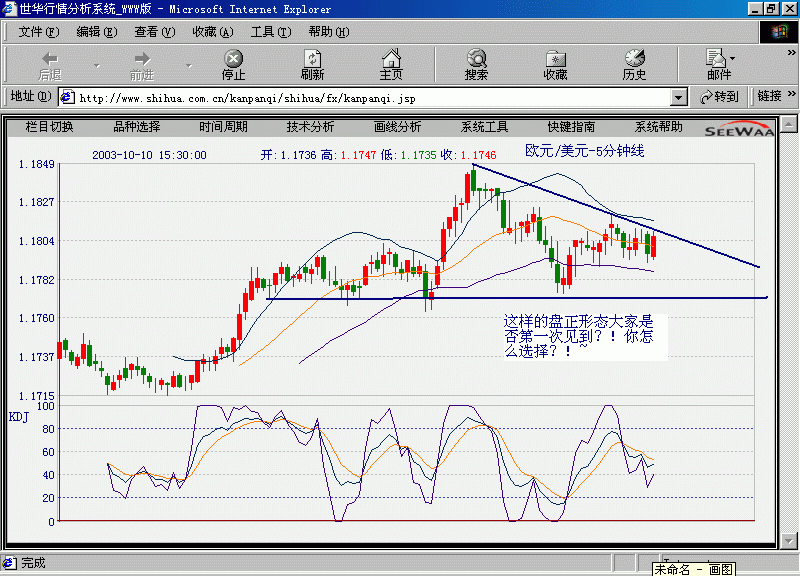Open the History (历史) icon
Viewport: 800px width, 576px height.
click(x=634, y=65)
